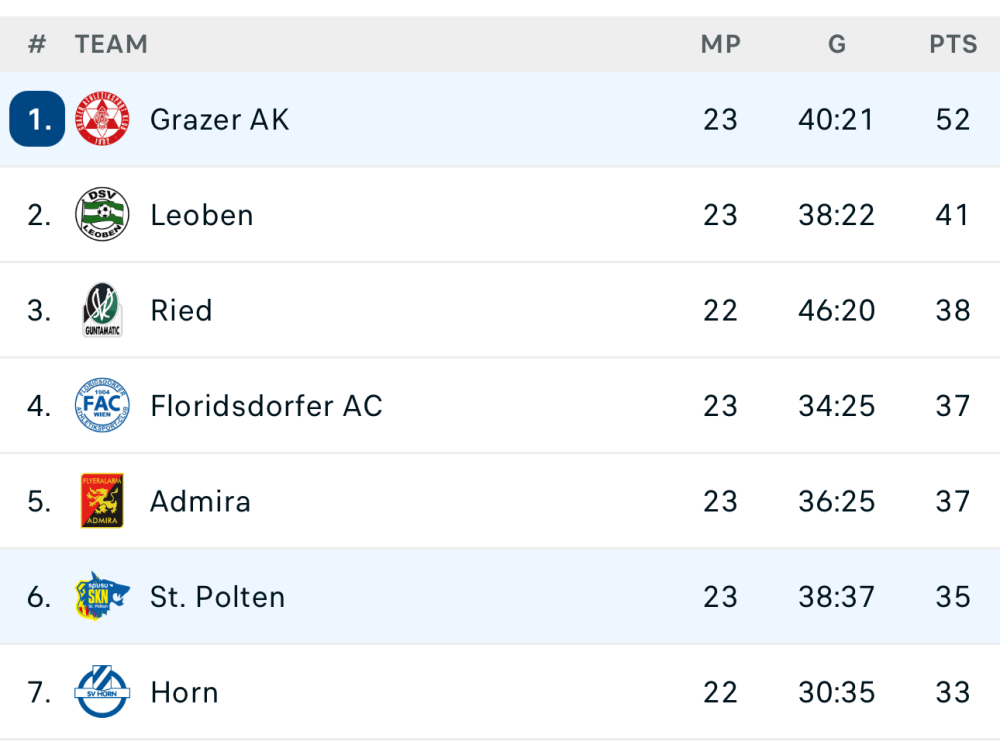Click the SV Horn club badge
This screenshot has width=1000, height=742.
coord(102,692)
